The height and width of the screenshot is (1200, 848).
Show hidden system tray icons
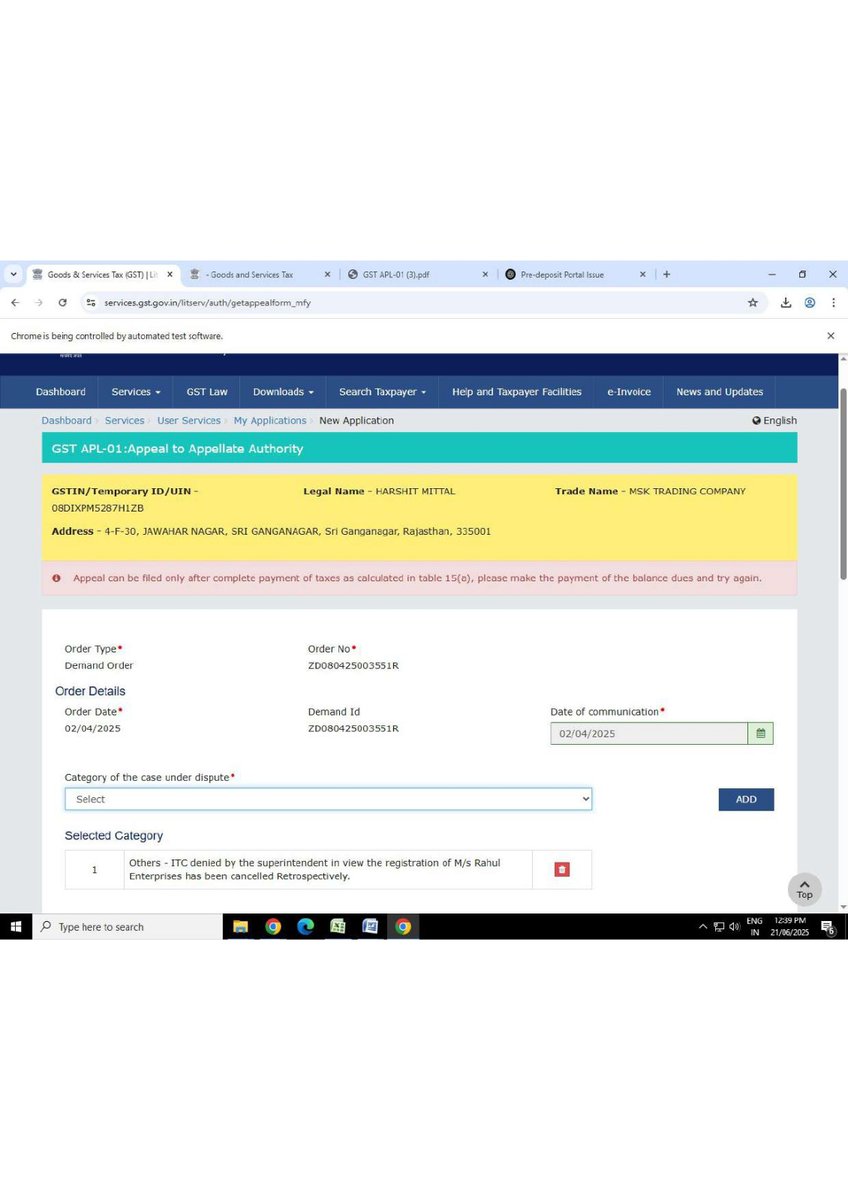click(x=703, y=927)
